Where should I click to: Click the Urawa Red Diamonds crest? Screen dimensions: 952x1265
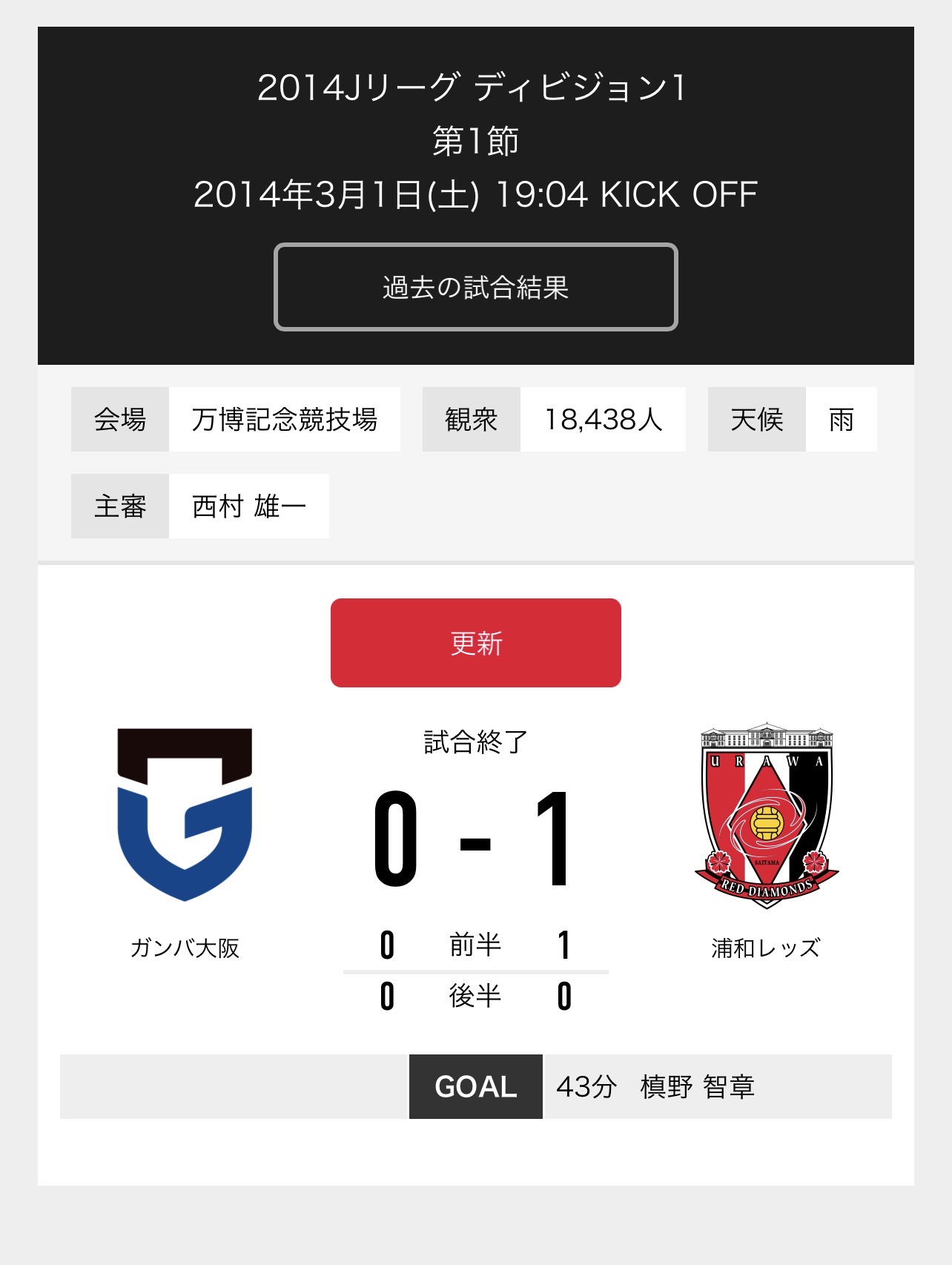coord(767,814)
